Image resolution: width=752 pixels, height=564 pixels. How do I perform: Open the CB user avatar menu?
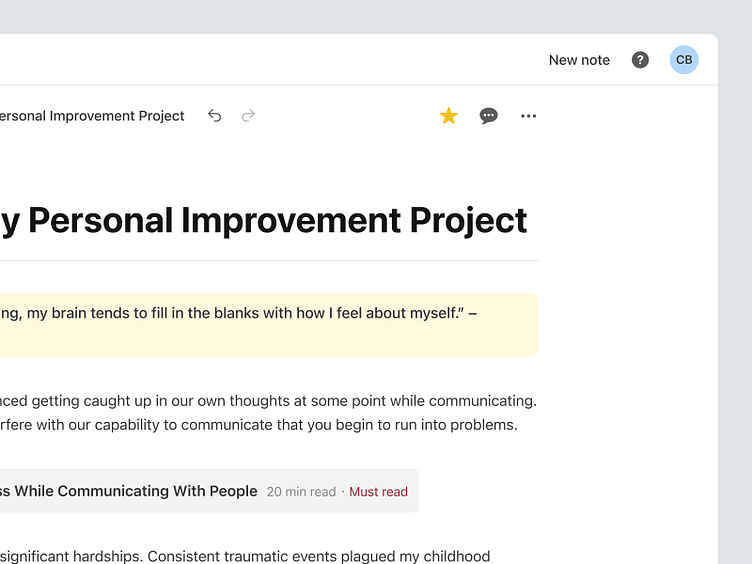coord(684,60)
